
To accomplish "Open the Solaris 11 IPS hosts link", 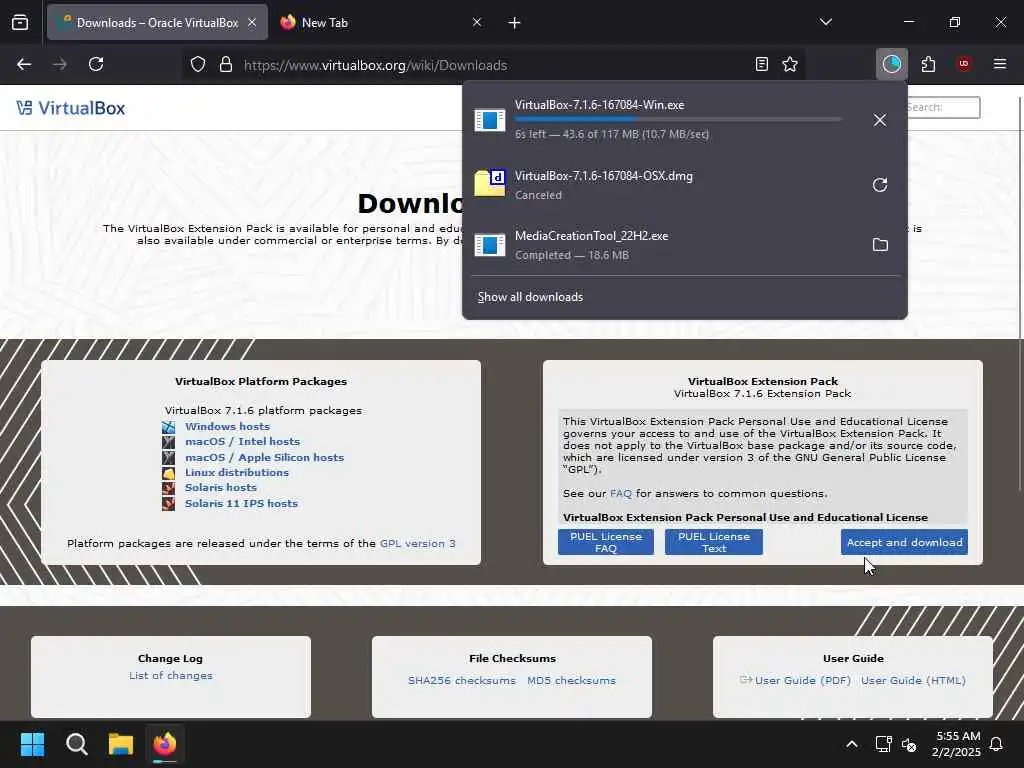I will (241, 504).
